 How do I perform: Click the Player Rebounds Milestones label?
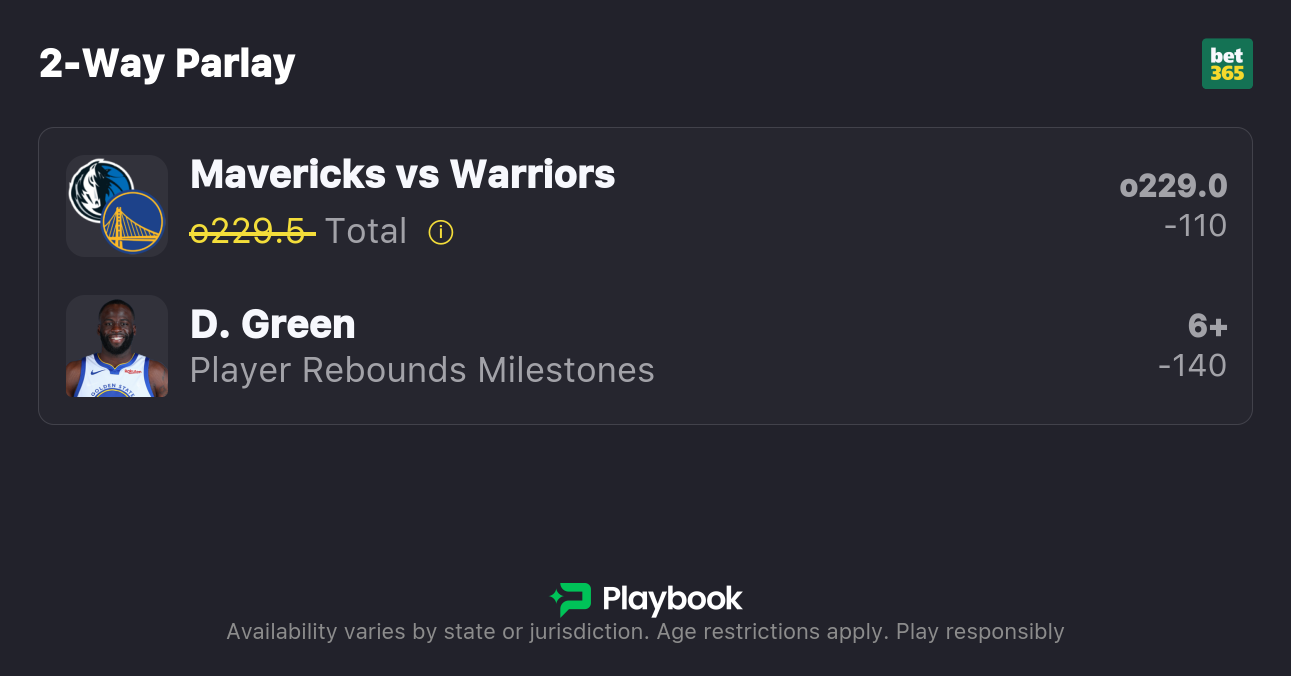coord(422,370)
